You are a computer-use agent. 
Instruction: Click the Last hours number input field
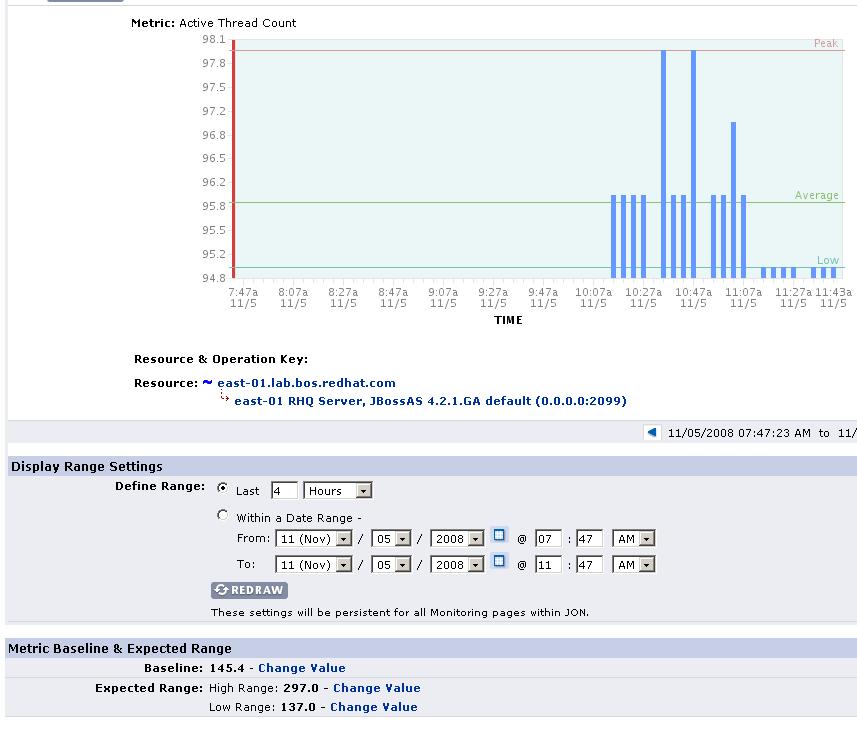pyautogui.click(x=284, y=490)
